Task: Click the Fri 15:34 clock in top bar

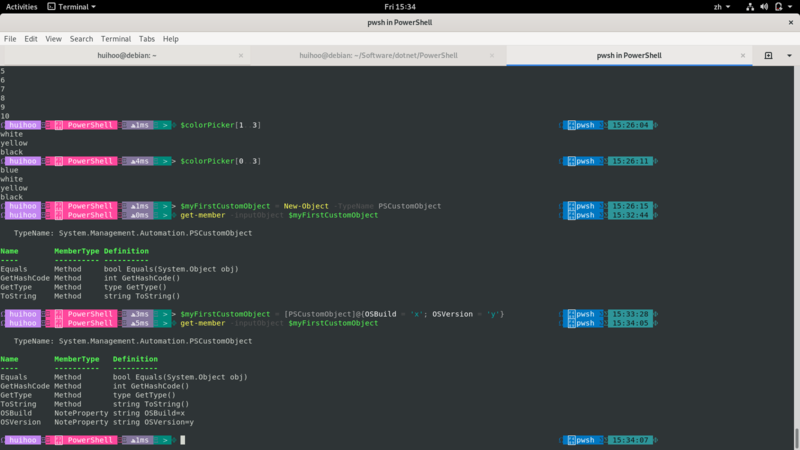Action: 399,6
